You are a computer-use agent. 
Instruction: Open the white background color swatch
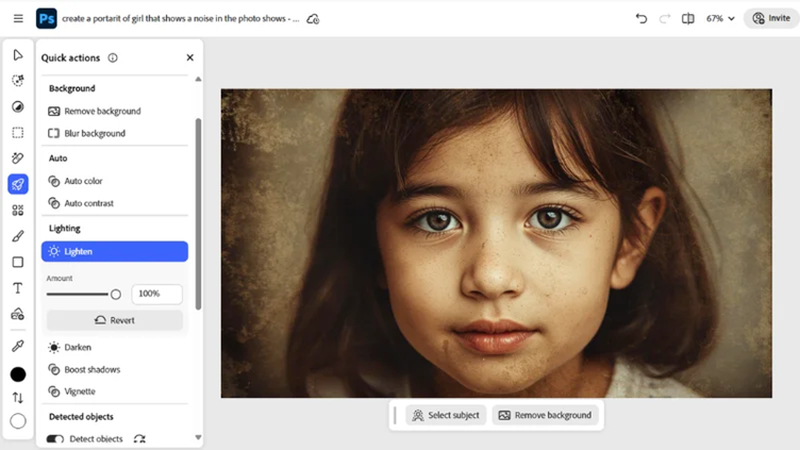click(x=18, y=421)
